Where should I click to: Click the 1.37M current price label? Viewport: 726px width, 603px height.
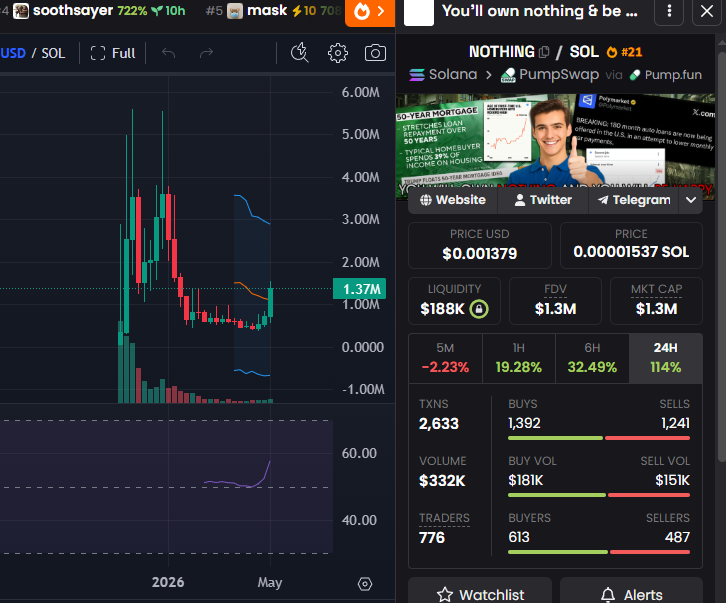[359, 289]
